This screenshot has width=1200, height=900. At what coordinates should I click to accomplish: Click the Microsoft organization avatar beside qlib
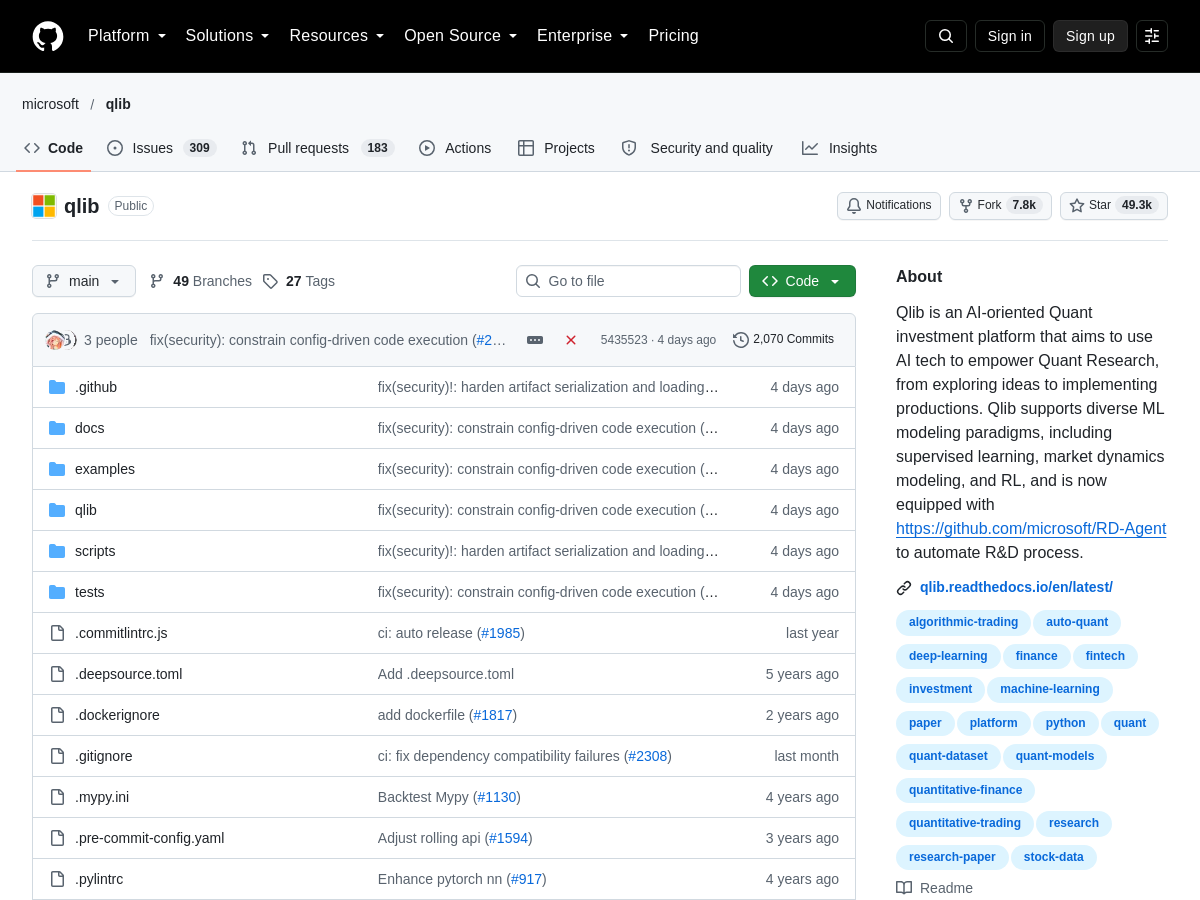coord(44,206)
